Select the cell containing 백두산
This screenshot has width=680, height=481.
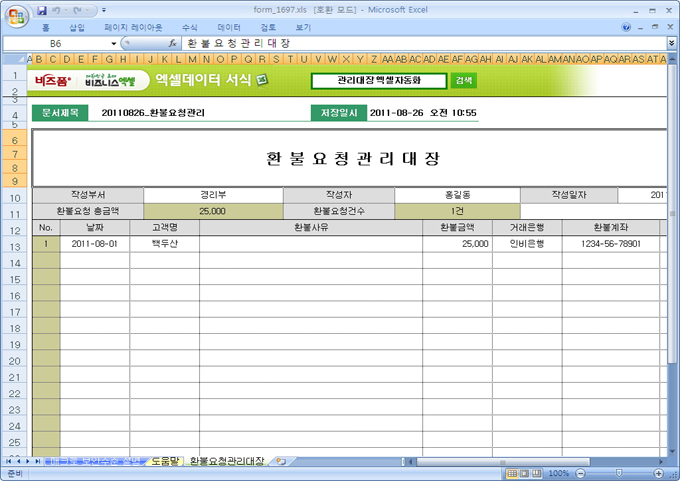click(x=164, y=243)
